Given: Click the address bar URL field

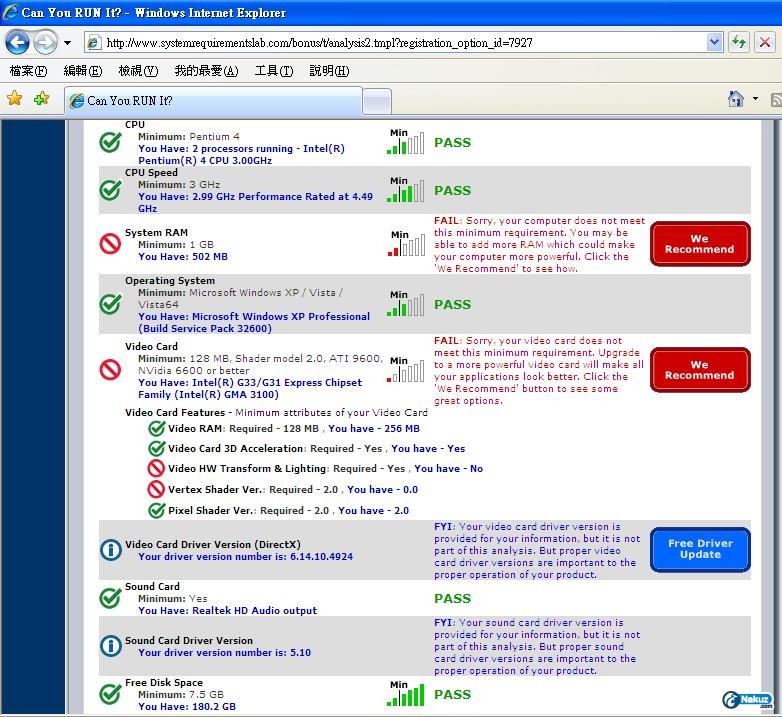Looking at the screenshot, I should pyautogui.click(x=400, y=43).
